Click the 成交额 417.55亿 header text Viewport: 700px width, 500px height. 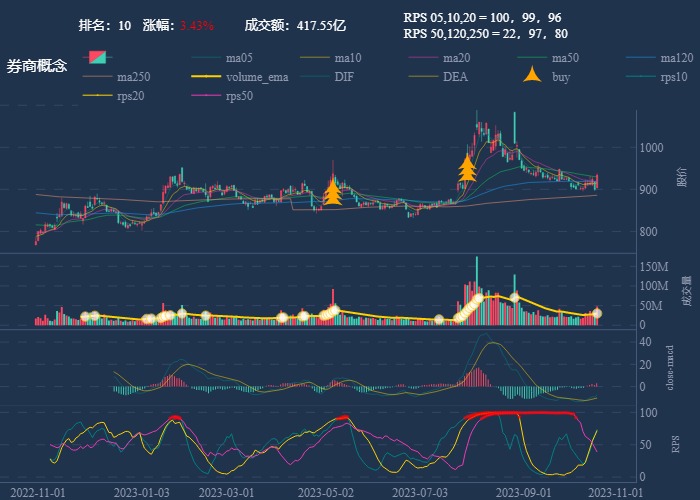295,25
